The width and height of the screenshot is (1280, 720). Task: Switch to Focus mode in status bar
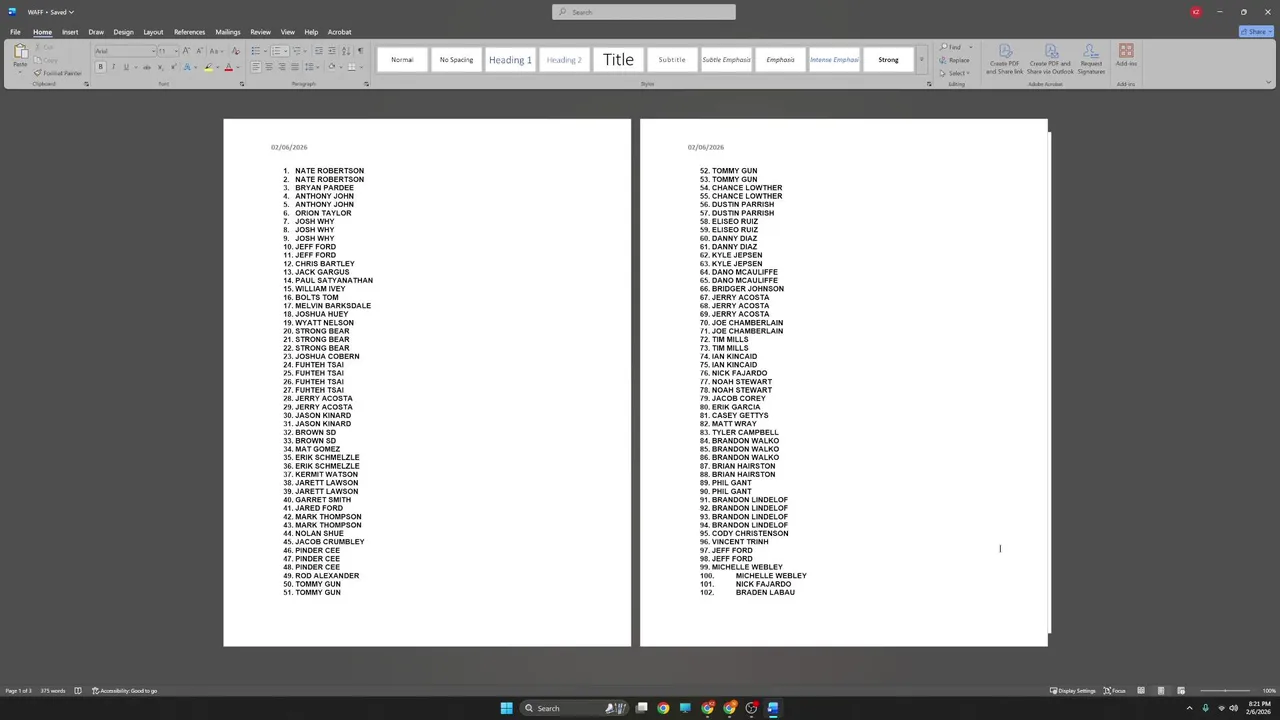pyautogui.click(x=1114, y=691)
